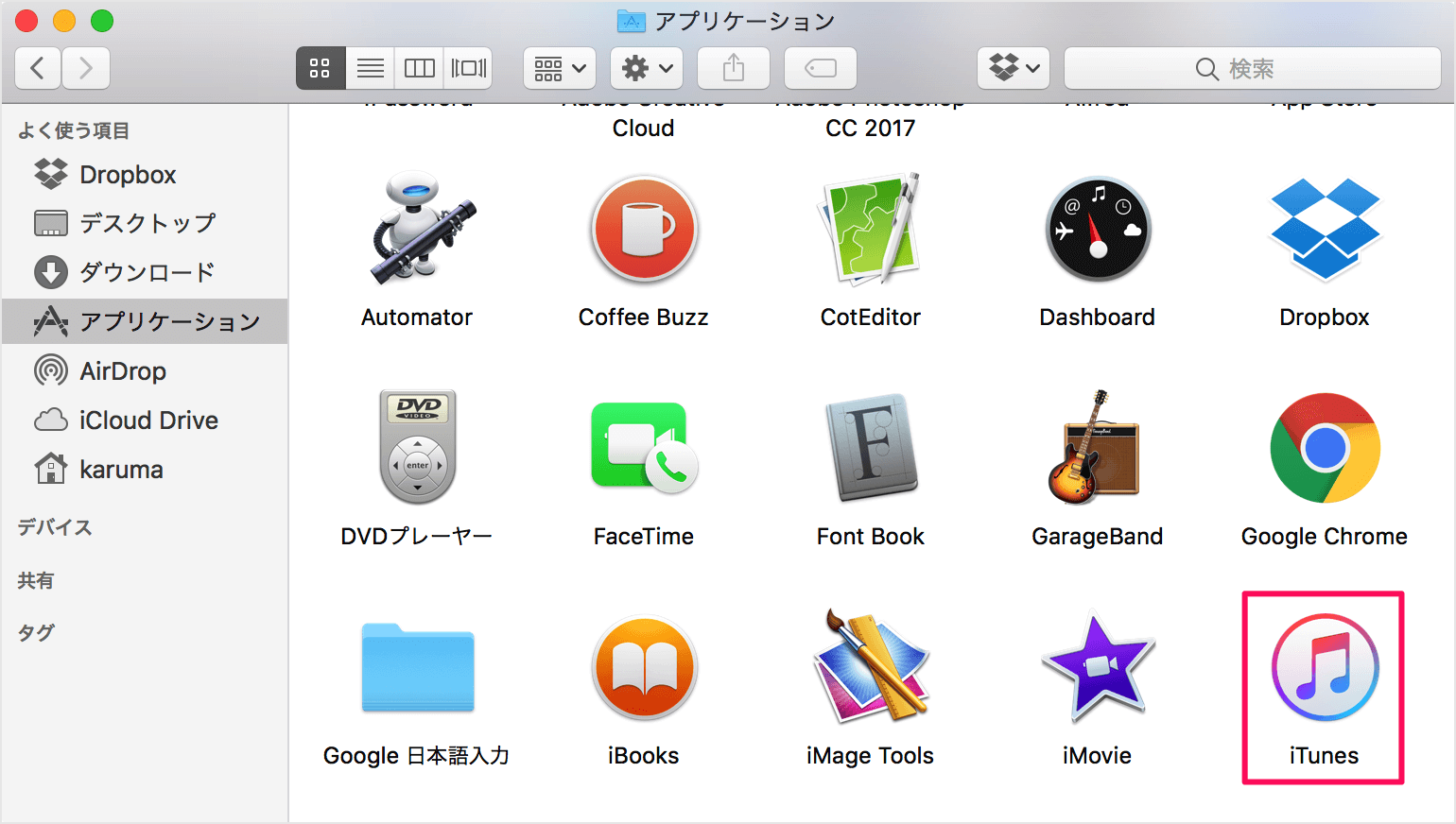Open karuma home folder in sidebar
The width and height of the screenshot is (1456, 824).
[x=146, y=469]
